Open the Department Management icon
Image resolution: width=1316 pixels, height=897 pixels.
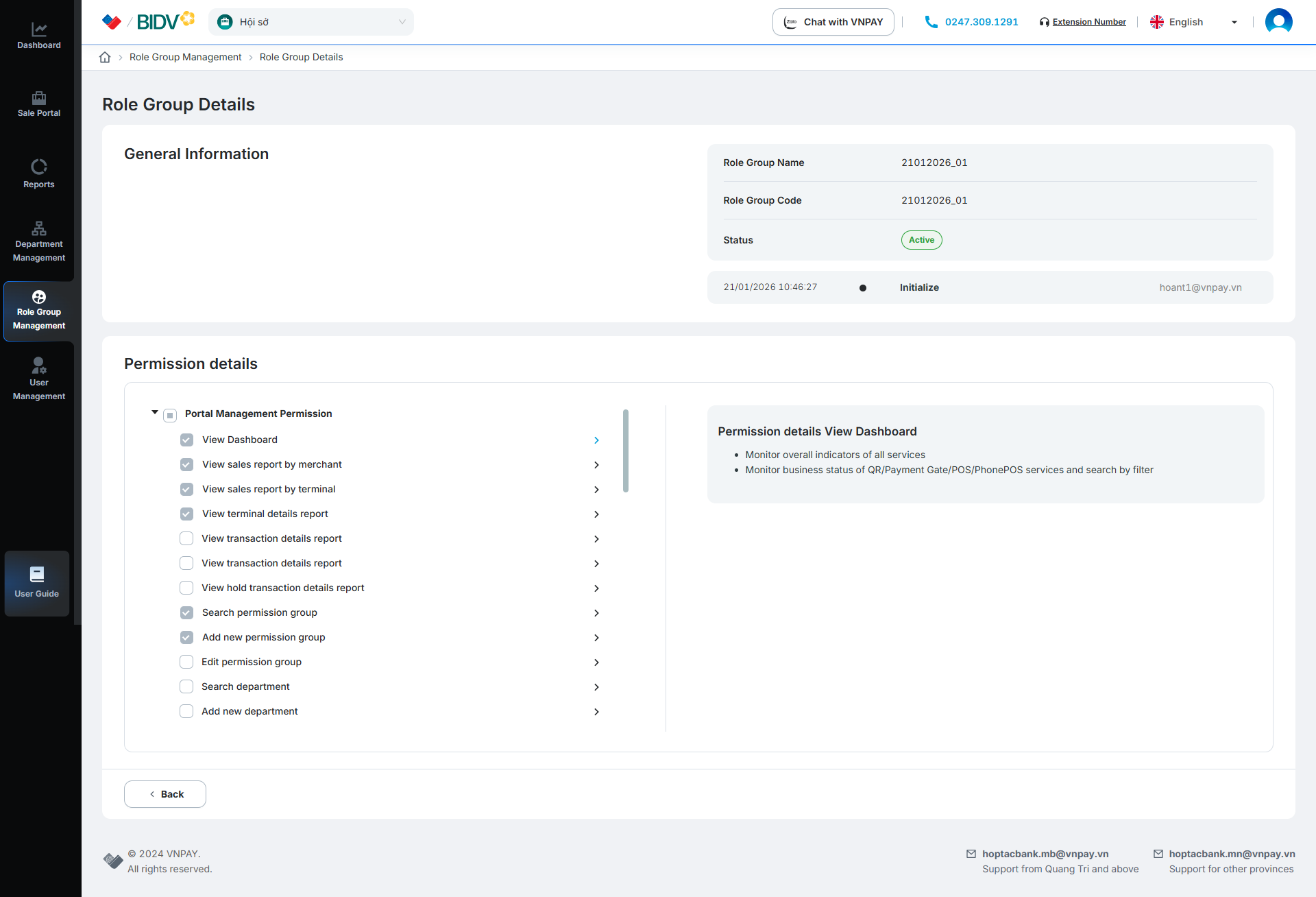(39, 228)
